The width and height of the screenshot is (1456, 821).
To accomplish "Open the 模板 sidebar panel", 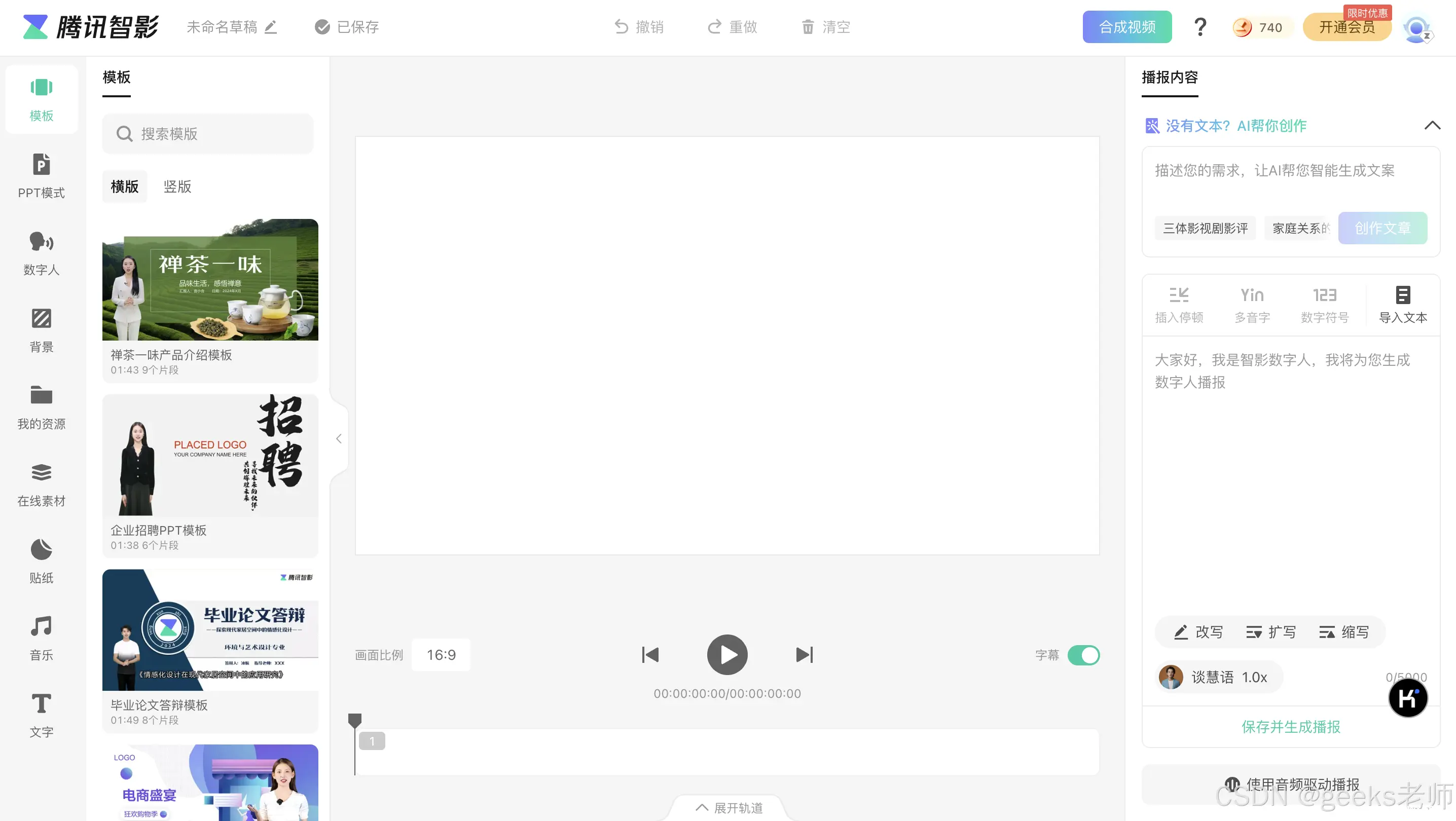I will tap(41, 99).
